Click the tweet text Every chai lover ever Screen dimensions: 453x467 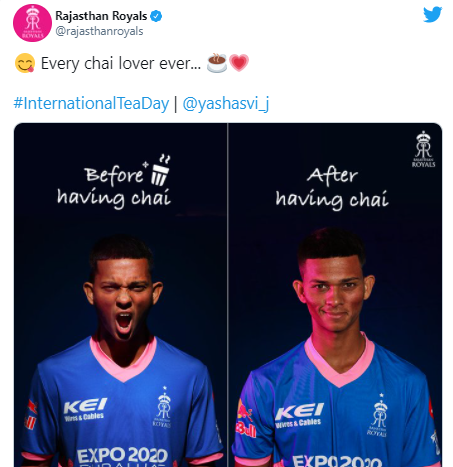121,63
